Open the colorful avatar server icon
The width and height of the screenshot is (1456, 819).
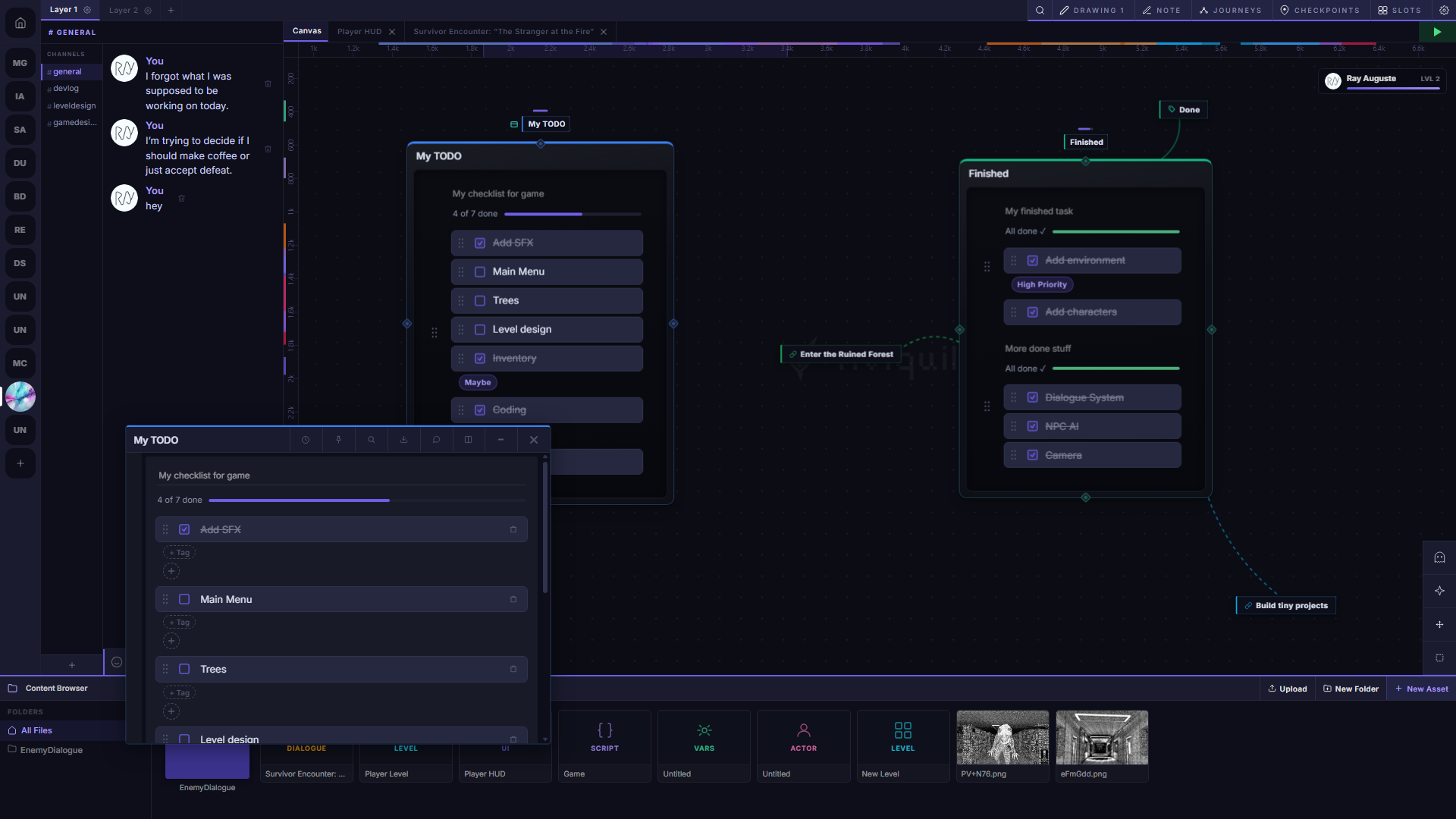pos(20,397)
